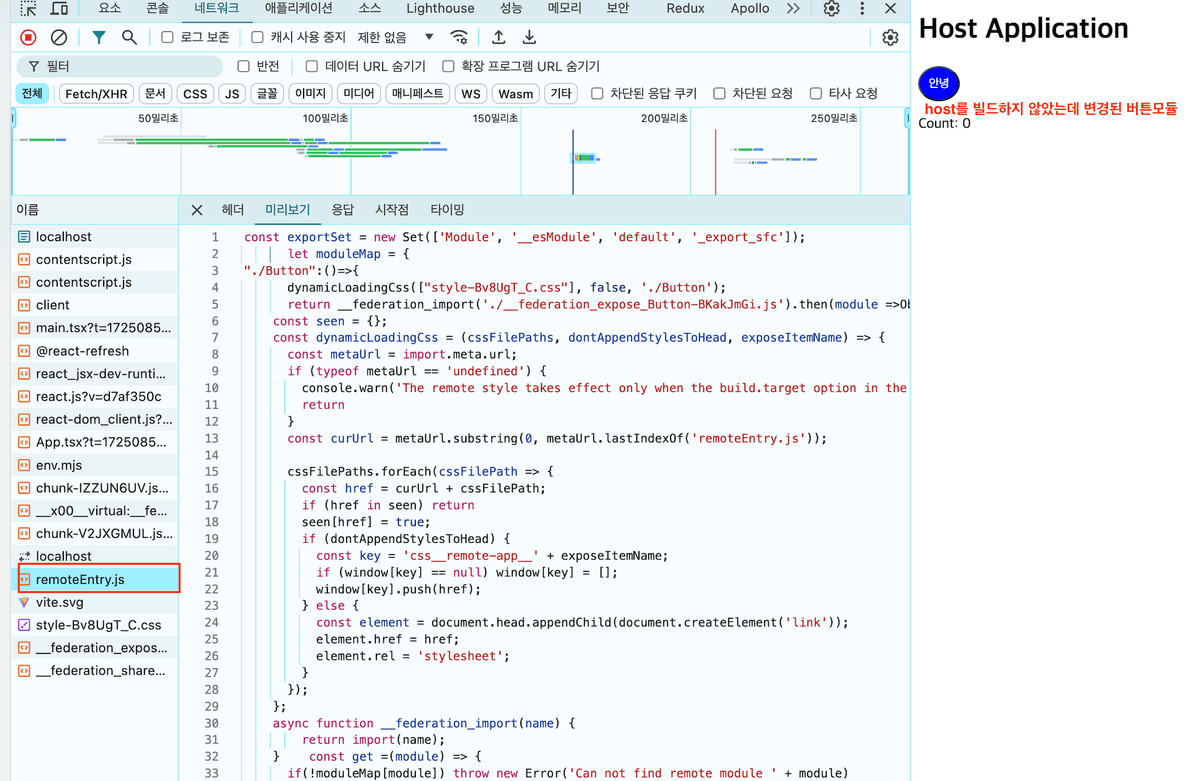Open network conditions wifi icon
Screen dimensions: 1200x781
(459, 37)
